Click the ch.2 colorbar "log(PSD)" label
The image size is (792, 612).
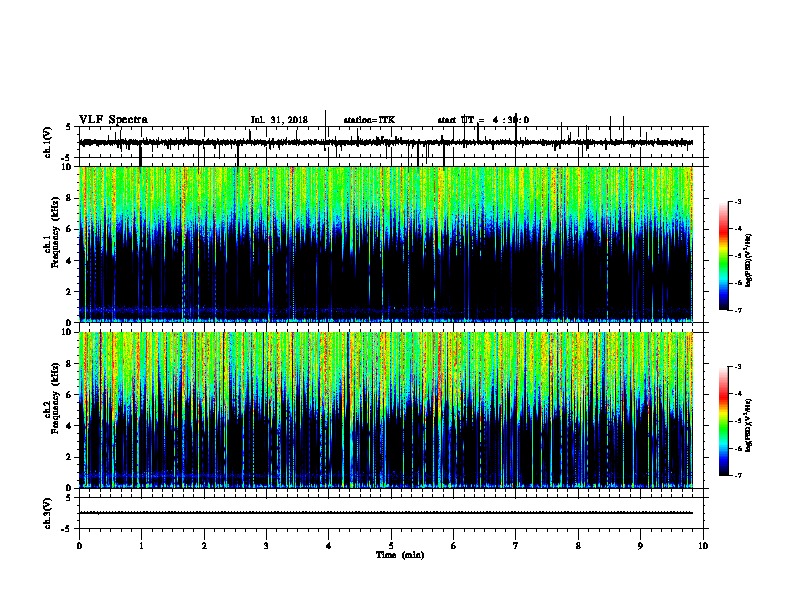coord(748,425)
